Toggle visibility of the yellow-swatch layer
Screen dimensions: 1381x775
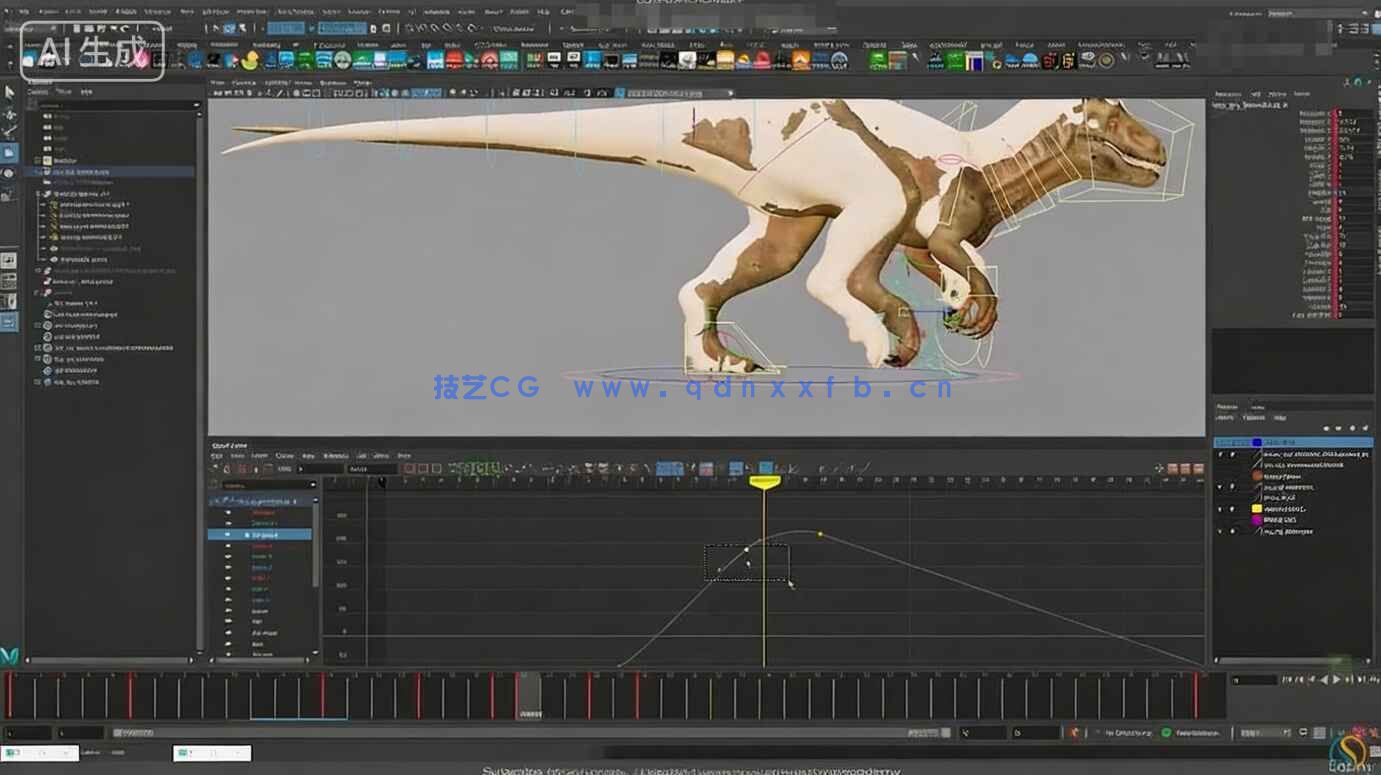pos(1220,509)
